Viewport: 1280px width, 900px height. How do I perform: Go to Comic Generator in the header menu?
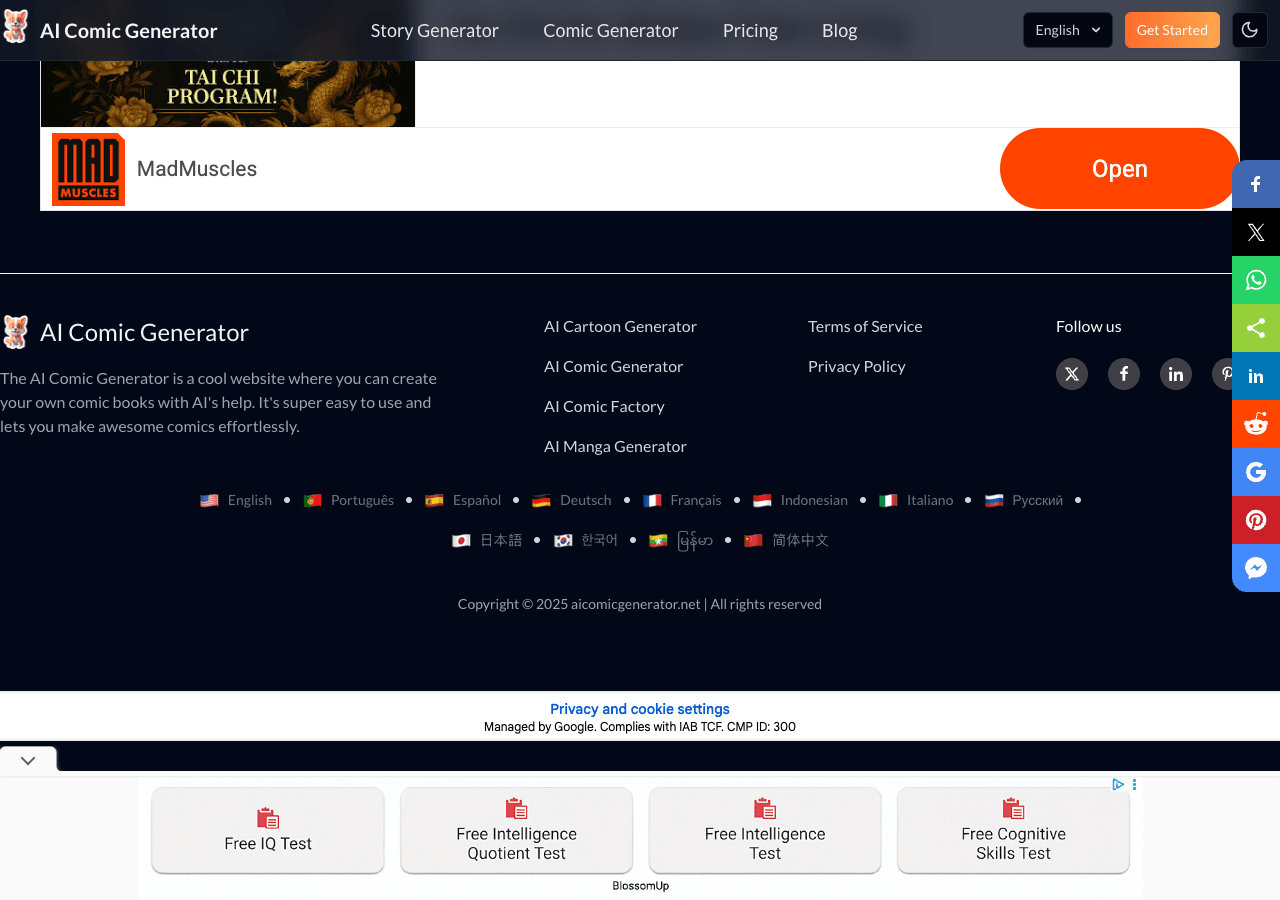(610, 30)
